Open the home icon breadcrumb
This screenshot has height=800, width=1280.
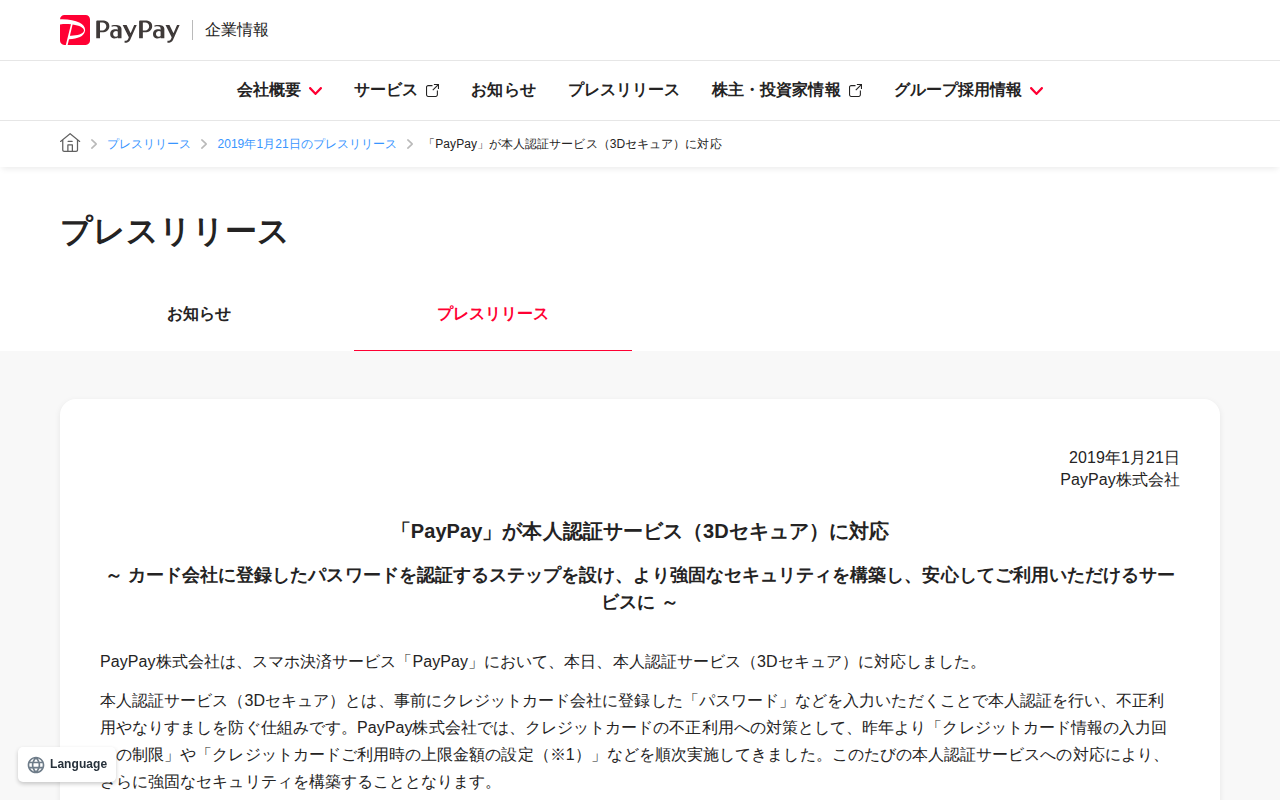pyautogui.click(x=70, y=143)
